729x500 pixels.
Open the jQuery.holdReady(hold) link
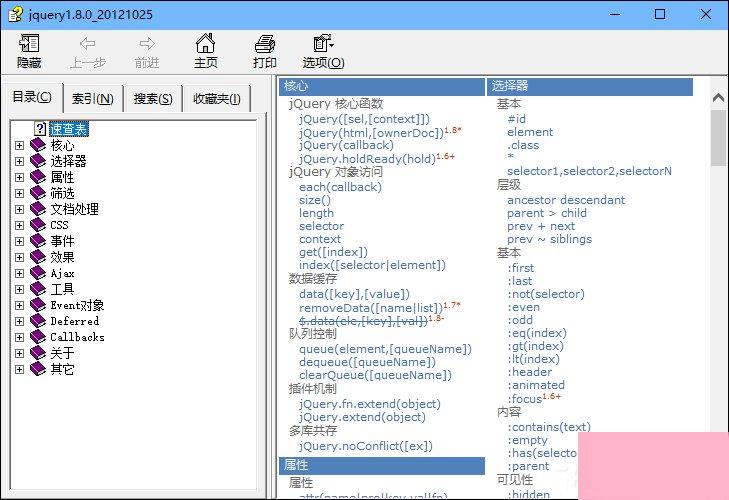coord(367,159)
